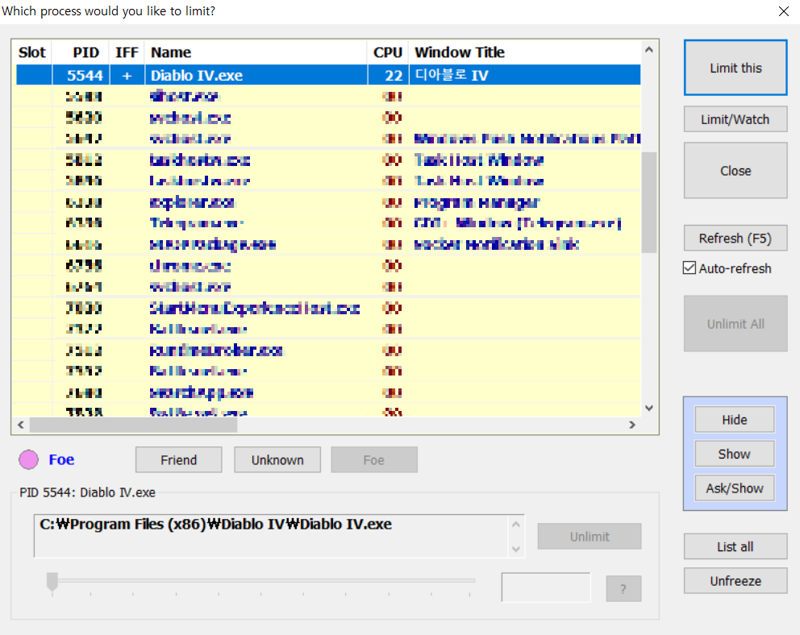The width and height of the screenshot is (800, 635).
Task: Sort the list by the Name column header
Action: click(x=256, y=53)
